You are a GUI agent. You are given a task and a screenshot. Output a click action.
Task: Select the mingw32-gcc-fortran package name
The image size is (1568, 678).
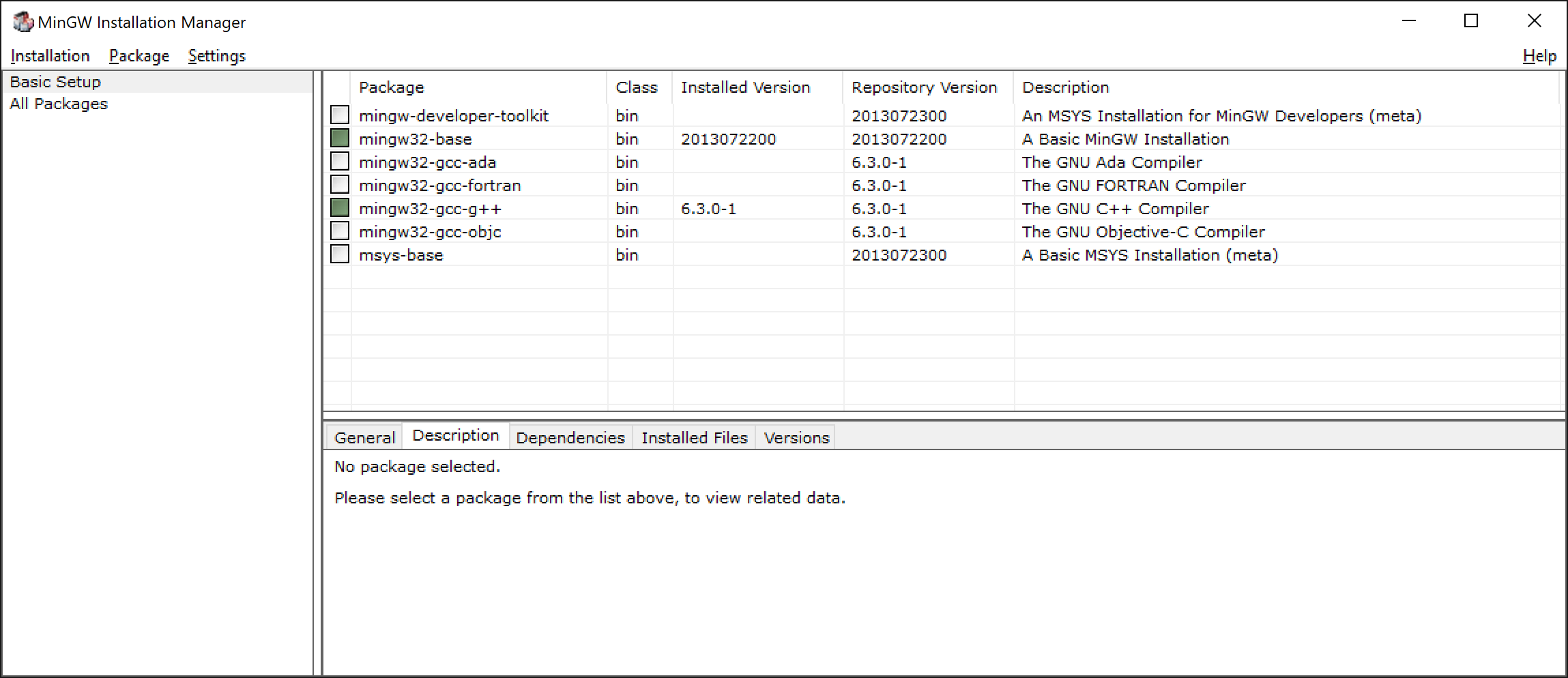click(x=440, y=186)
